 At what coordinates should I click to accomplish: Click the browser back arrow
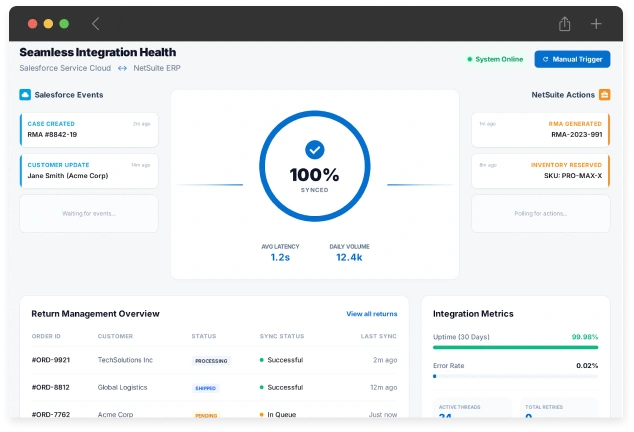click(x=95, y=24)
